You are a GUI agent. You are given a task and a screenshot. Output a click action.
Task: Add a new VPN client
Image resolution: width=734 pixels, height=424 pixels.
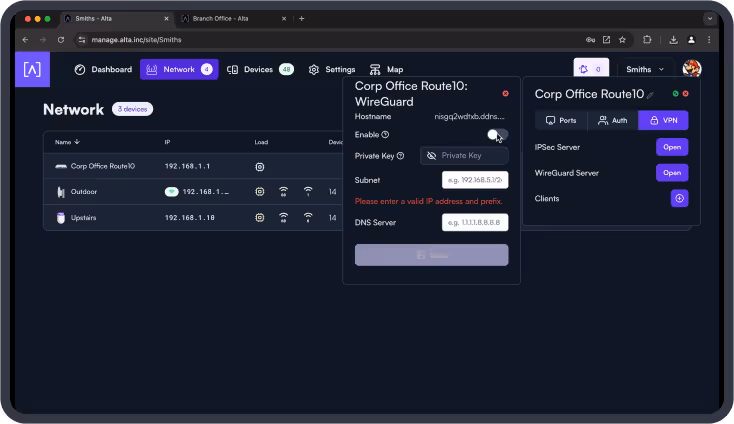coord(679,198)
